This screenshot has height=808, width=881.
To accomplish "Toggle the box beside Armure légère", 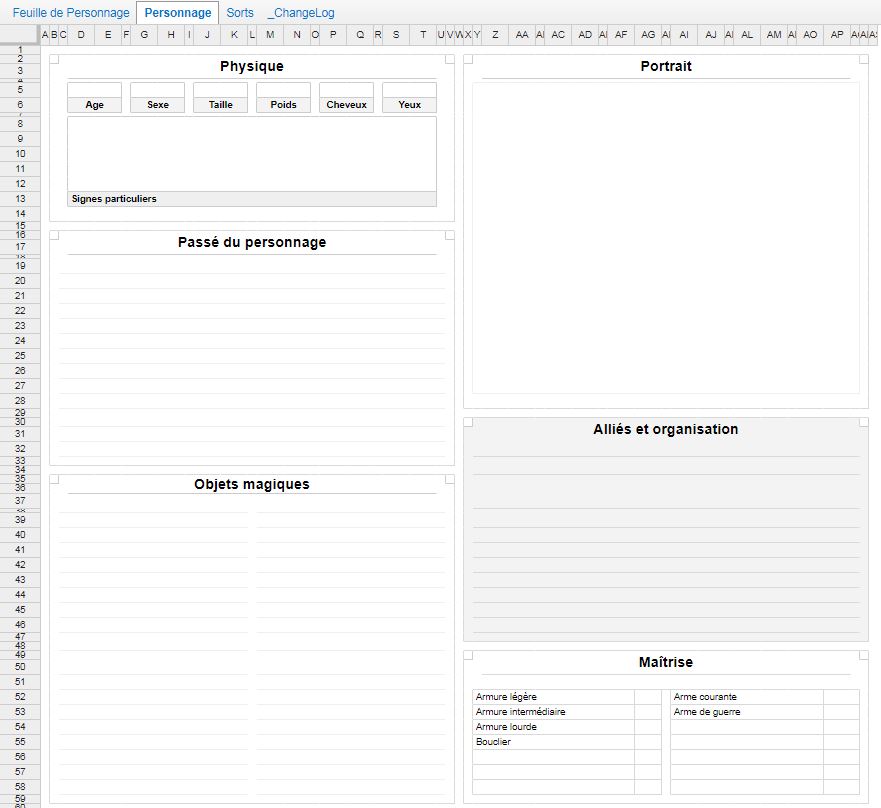I will click(x=648, y=697).
